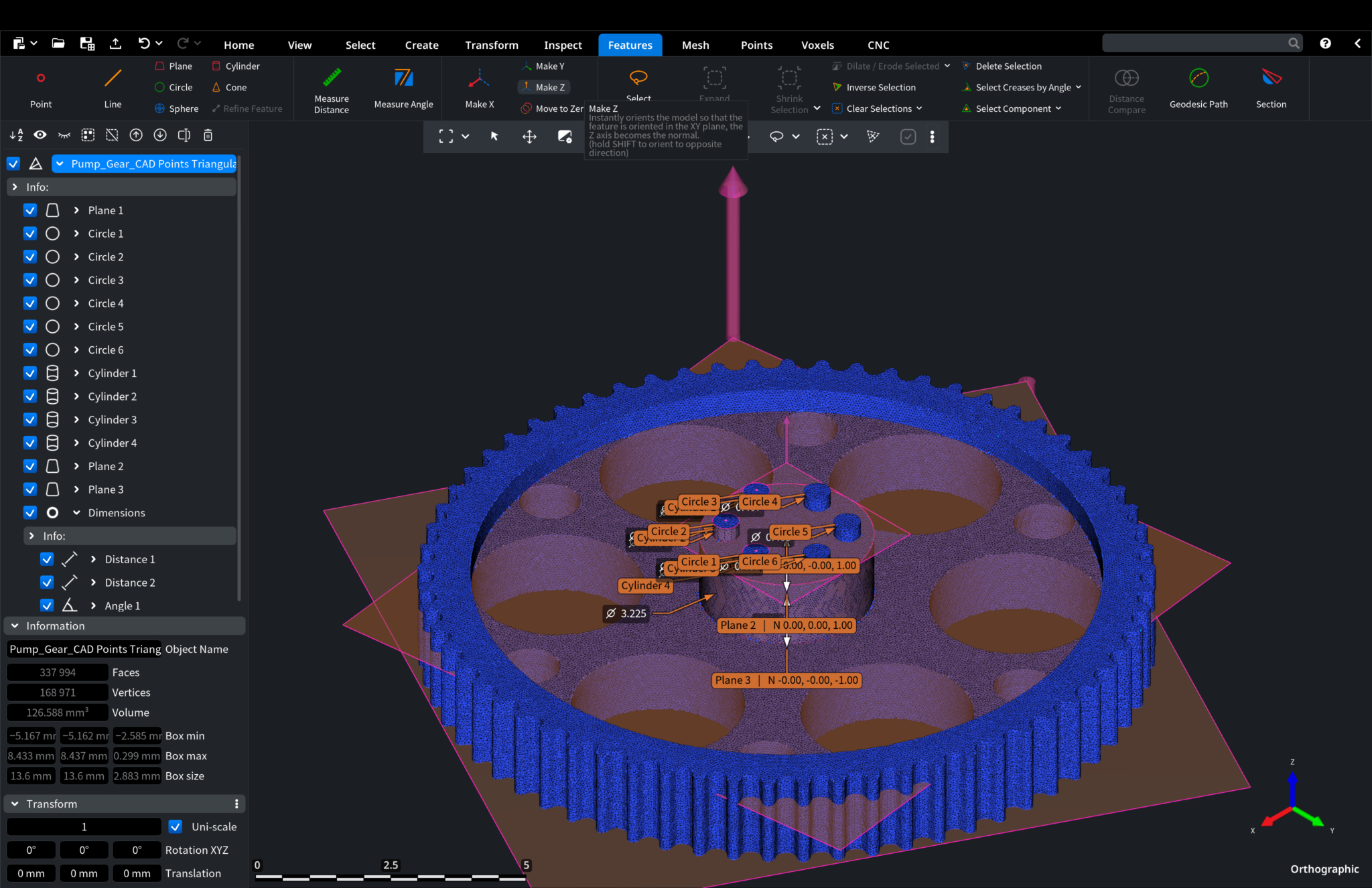Expand the Cylinder 2 tree item
This screenshot has height=888, width=1372.
pyautogui.click(x=76, y=396)
